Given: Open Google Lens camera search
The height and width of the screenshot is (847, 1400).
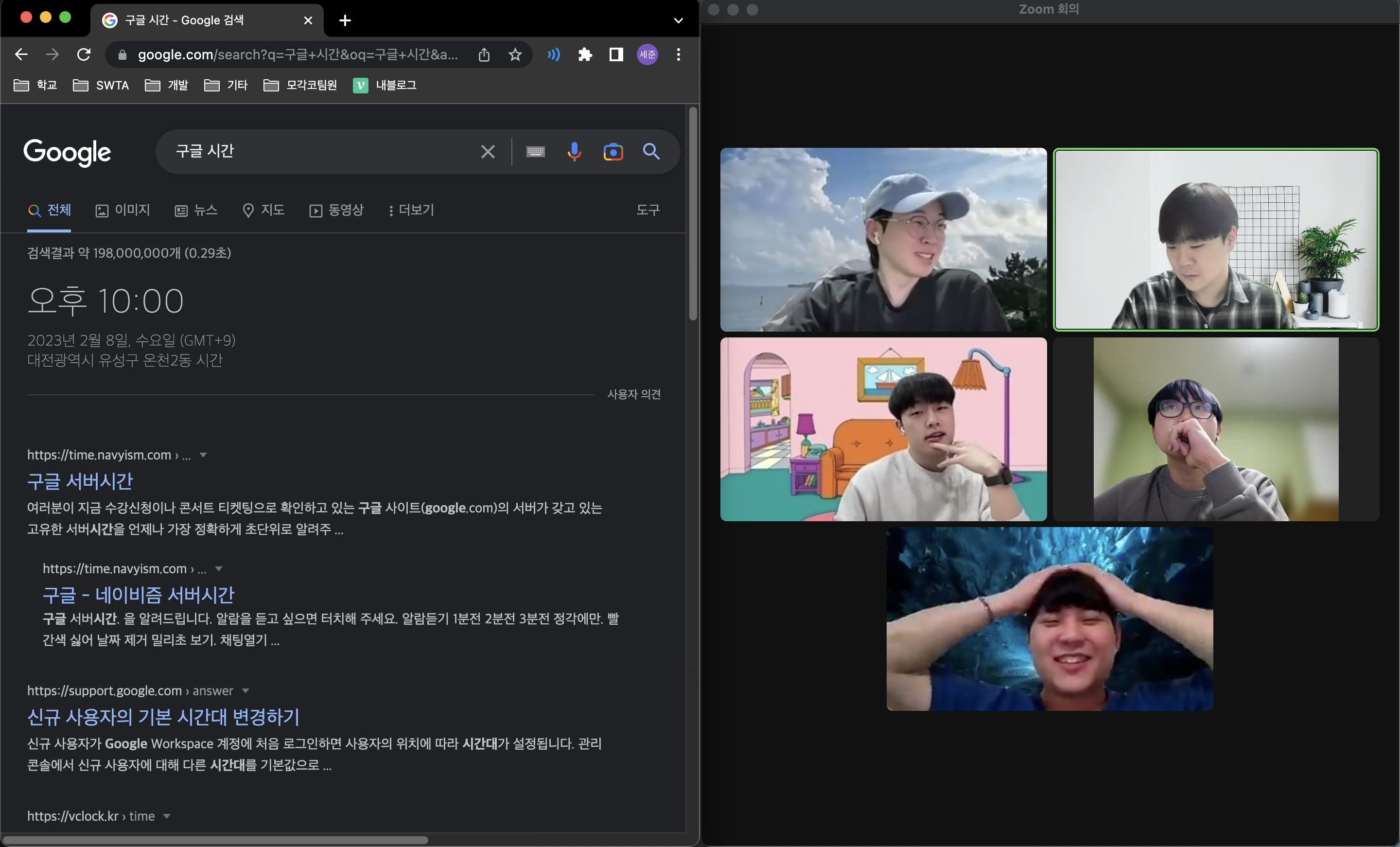Looking at the screenshot, I should tap(613, 152).
